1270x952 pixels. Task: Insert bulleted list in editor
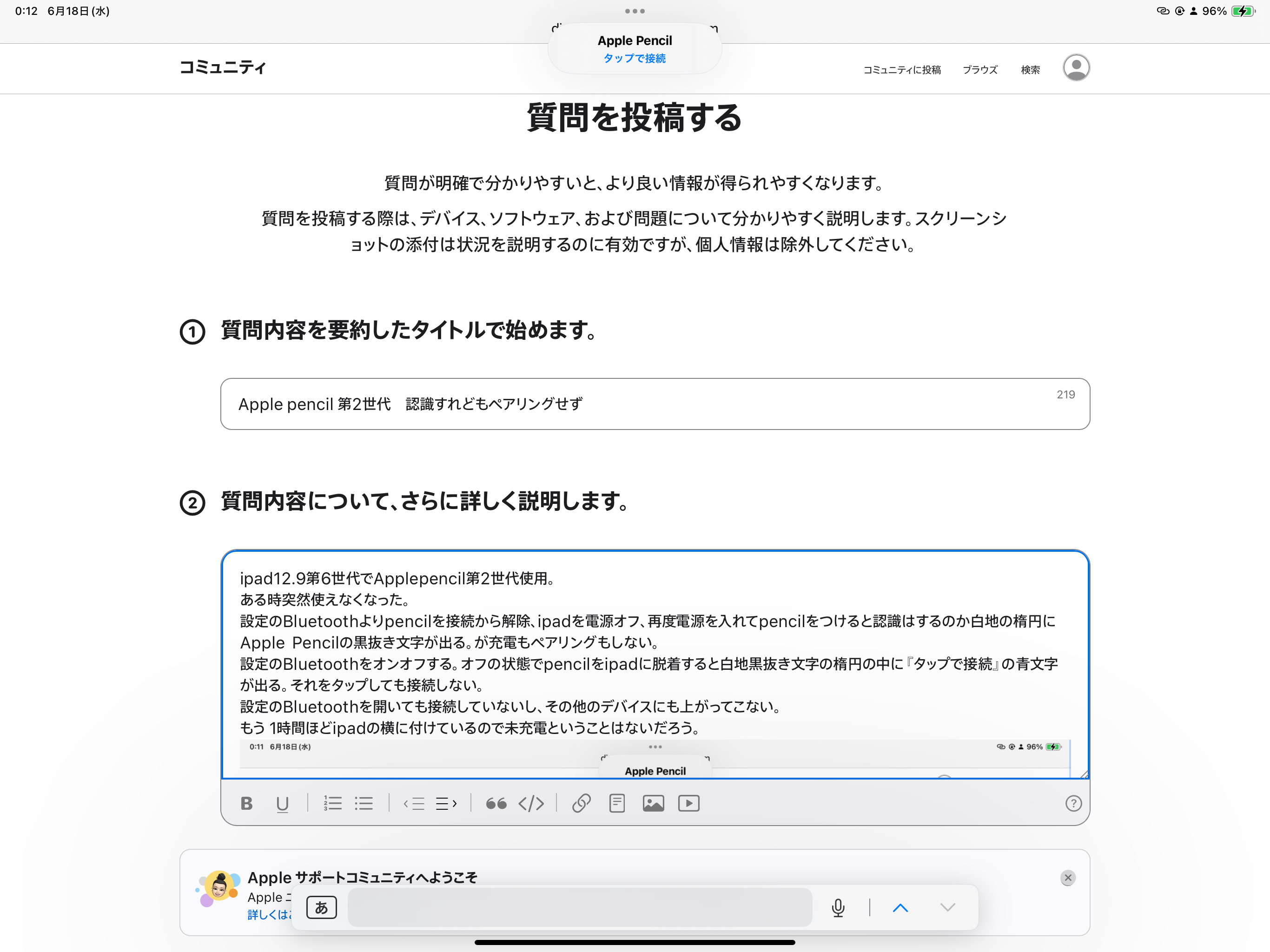364,803
